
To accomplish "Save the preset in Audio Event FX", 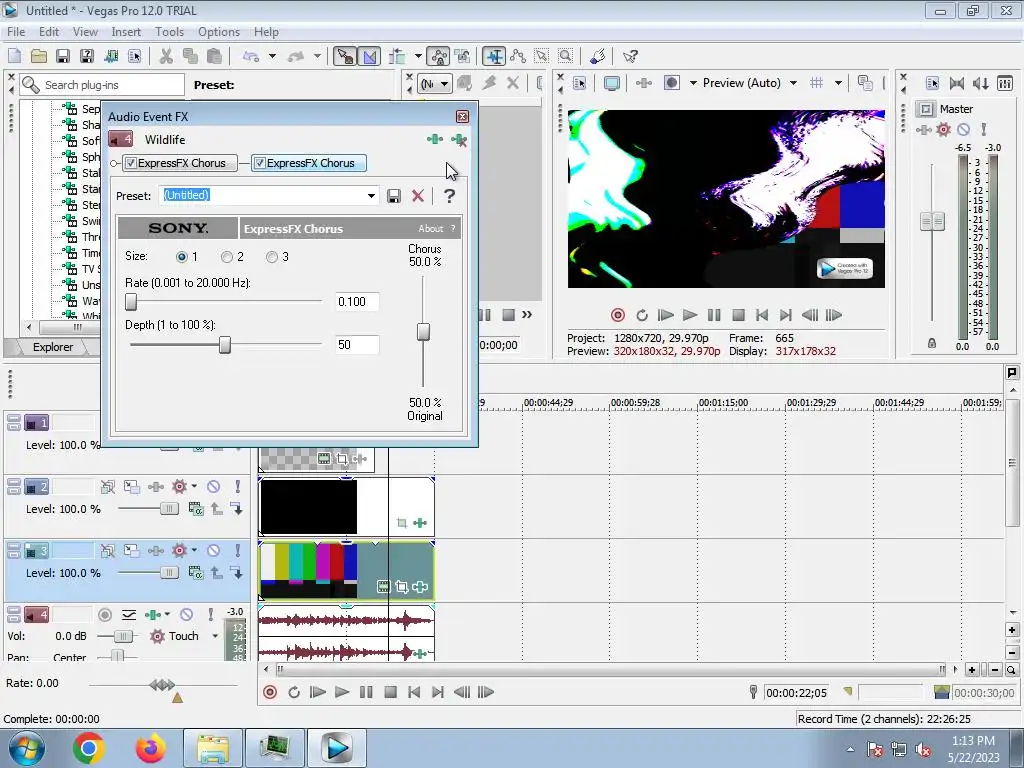I will click(x=394, y=196).
